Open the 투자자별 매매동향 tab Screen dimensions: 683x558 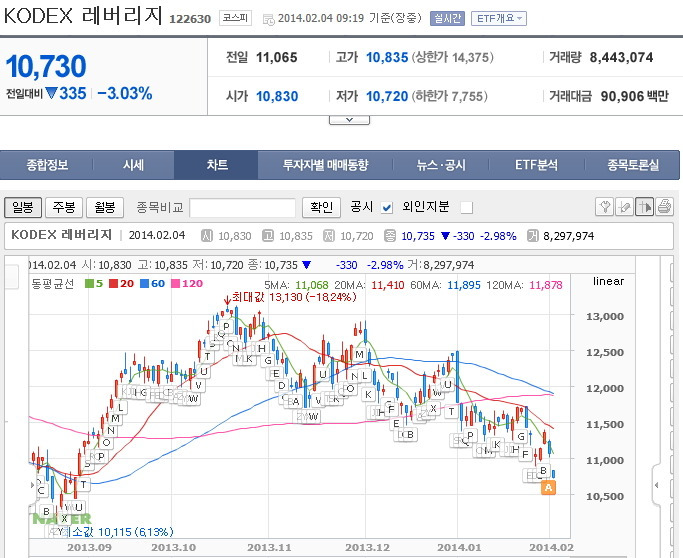click(x=325, y=165)
